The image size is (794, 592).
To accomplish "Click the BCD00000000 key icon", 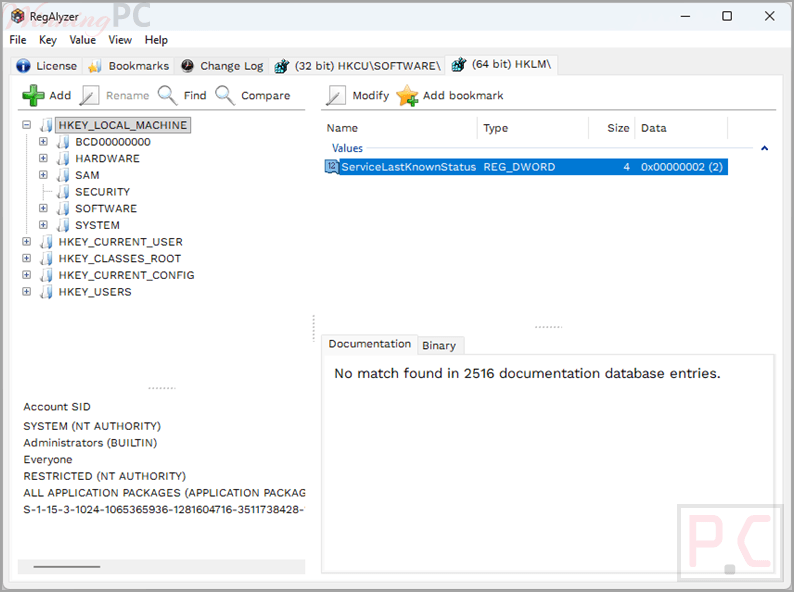I will point(63,142).
